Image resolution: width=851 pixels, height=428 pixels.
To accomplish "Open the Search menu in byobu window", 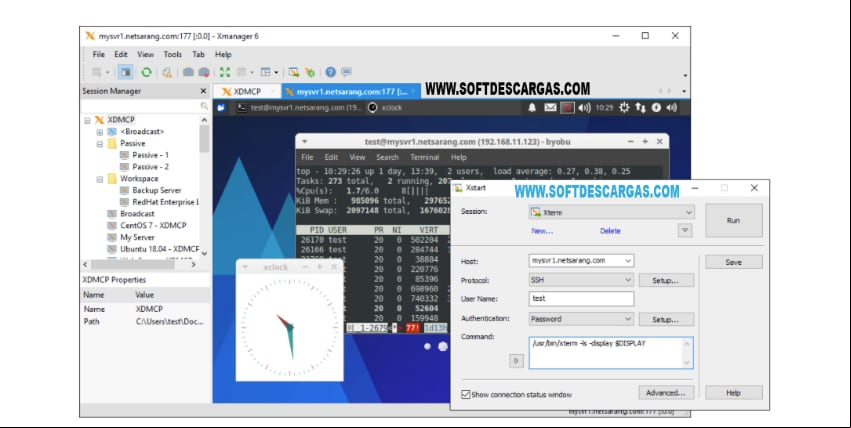I will pos(387,157).
